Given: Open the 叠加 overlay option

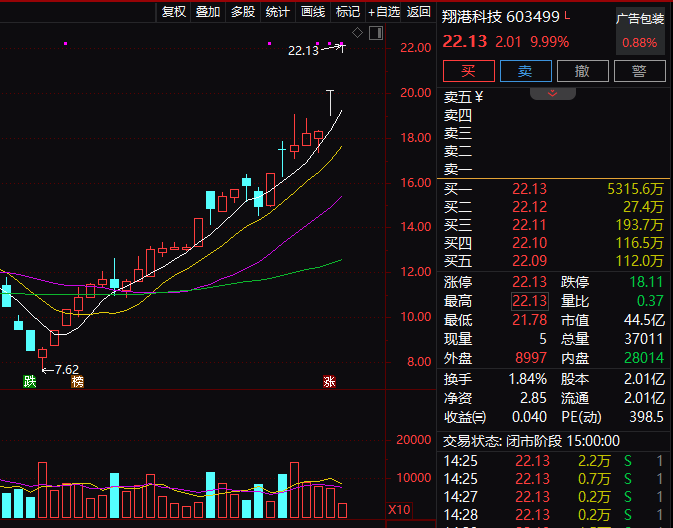Looking at the screenshot, I should click(x=208, y=12).
